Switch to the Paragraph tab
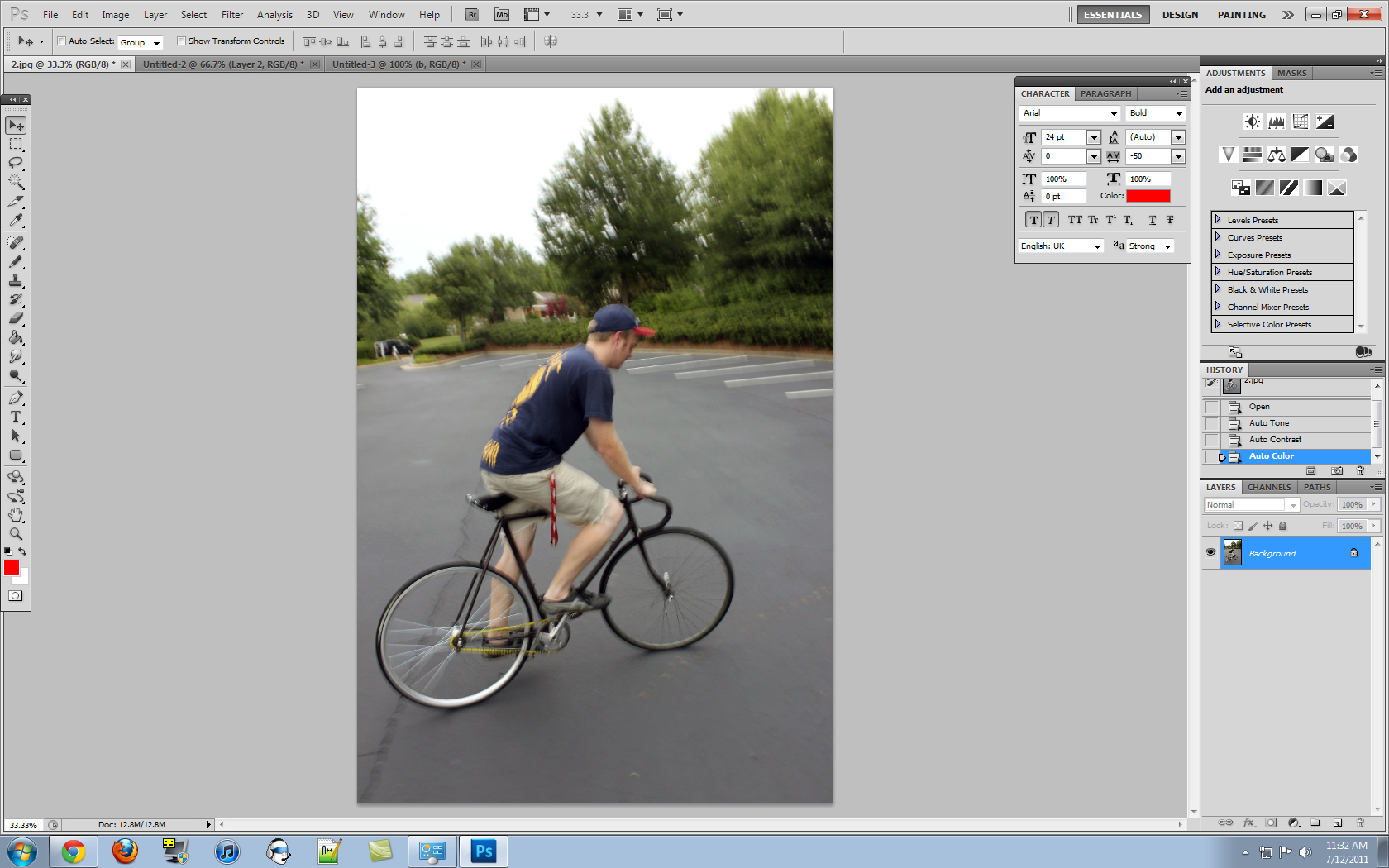1389x868 pixels. pos(1105,93)
